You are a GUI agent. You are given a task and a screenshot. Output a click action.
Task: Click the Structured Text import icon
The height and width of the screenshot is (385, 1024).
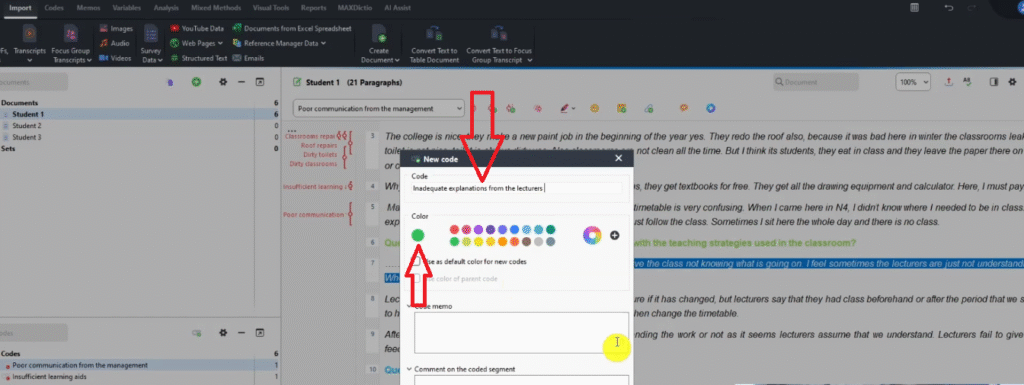(174, 58)
